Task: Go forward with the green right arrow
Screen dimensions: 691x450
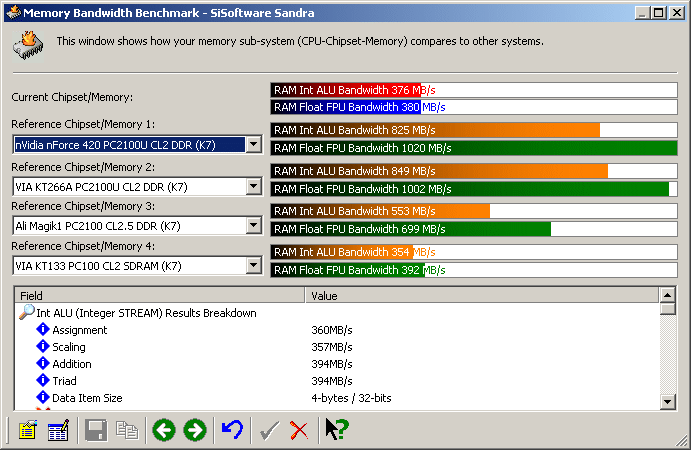Action: tap(195, 430)
